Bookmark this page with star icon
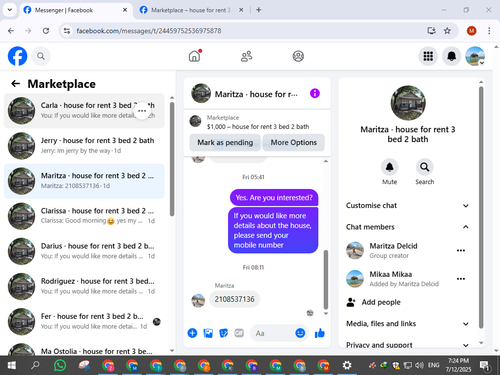Image resolution: width=500 pixels, height=375 pixels. 447,31
